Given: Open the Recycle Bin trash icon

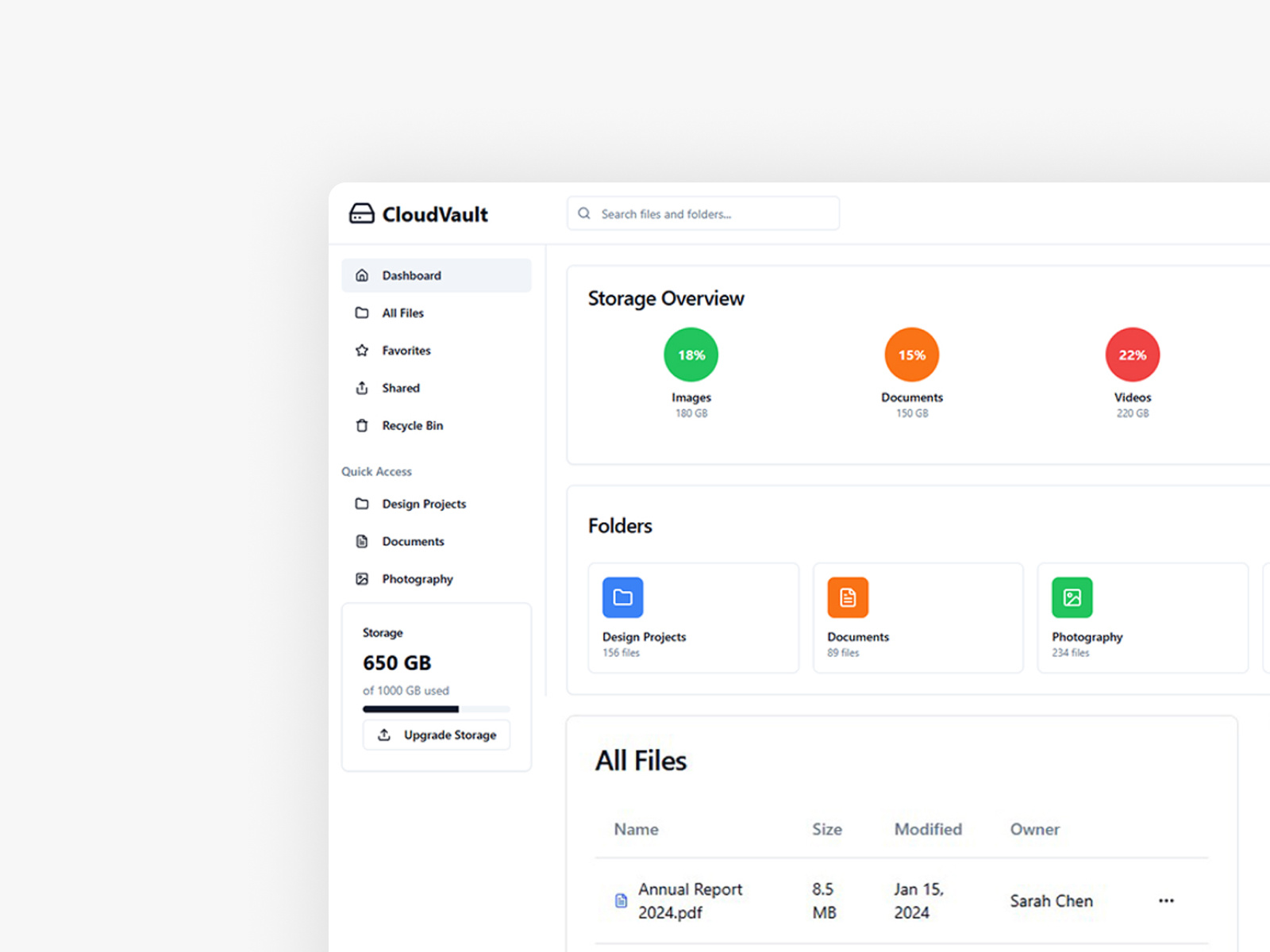Looking at the screenshot, I should 362,425.
